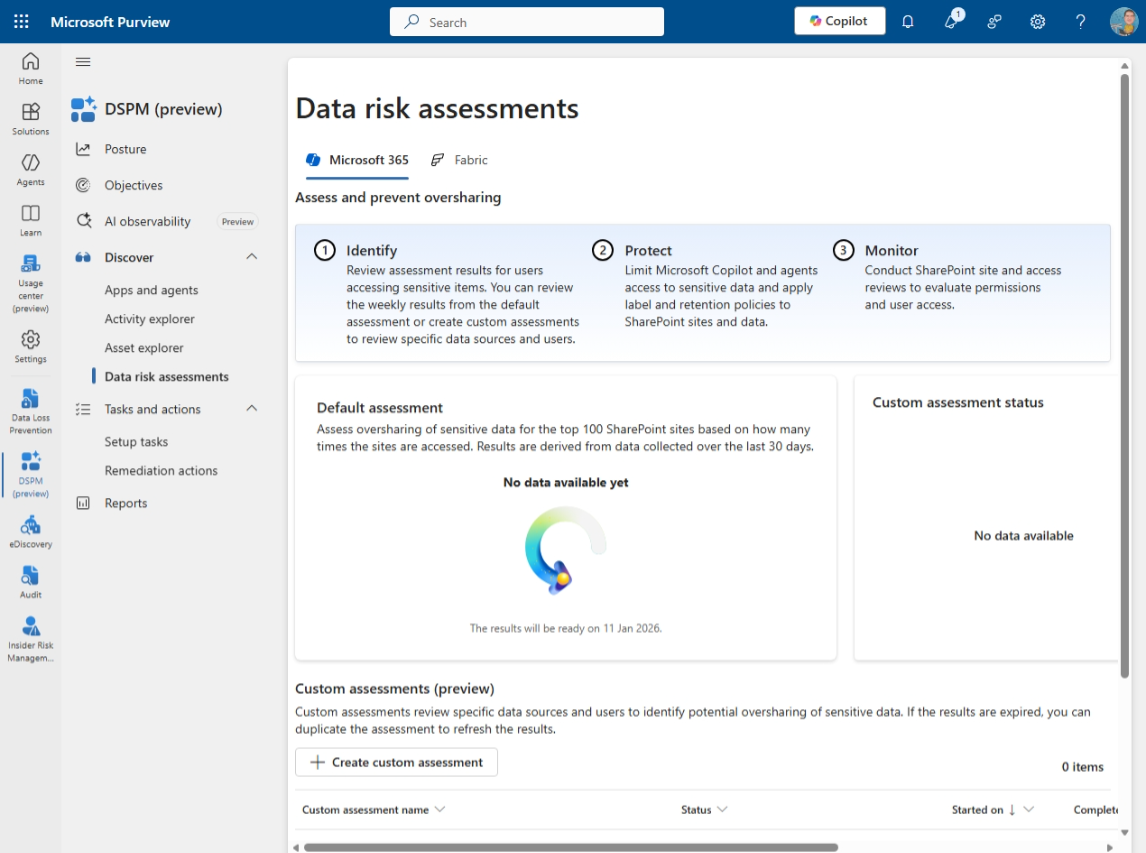Go to eDiscovery in left rail
The image size is (1146, 853).
click(31, 531)
